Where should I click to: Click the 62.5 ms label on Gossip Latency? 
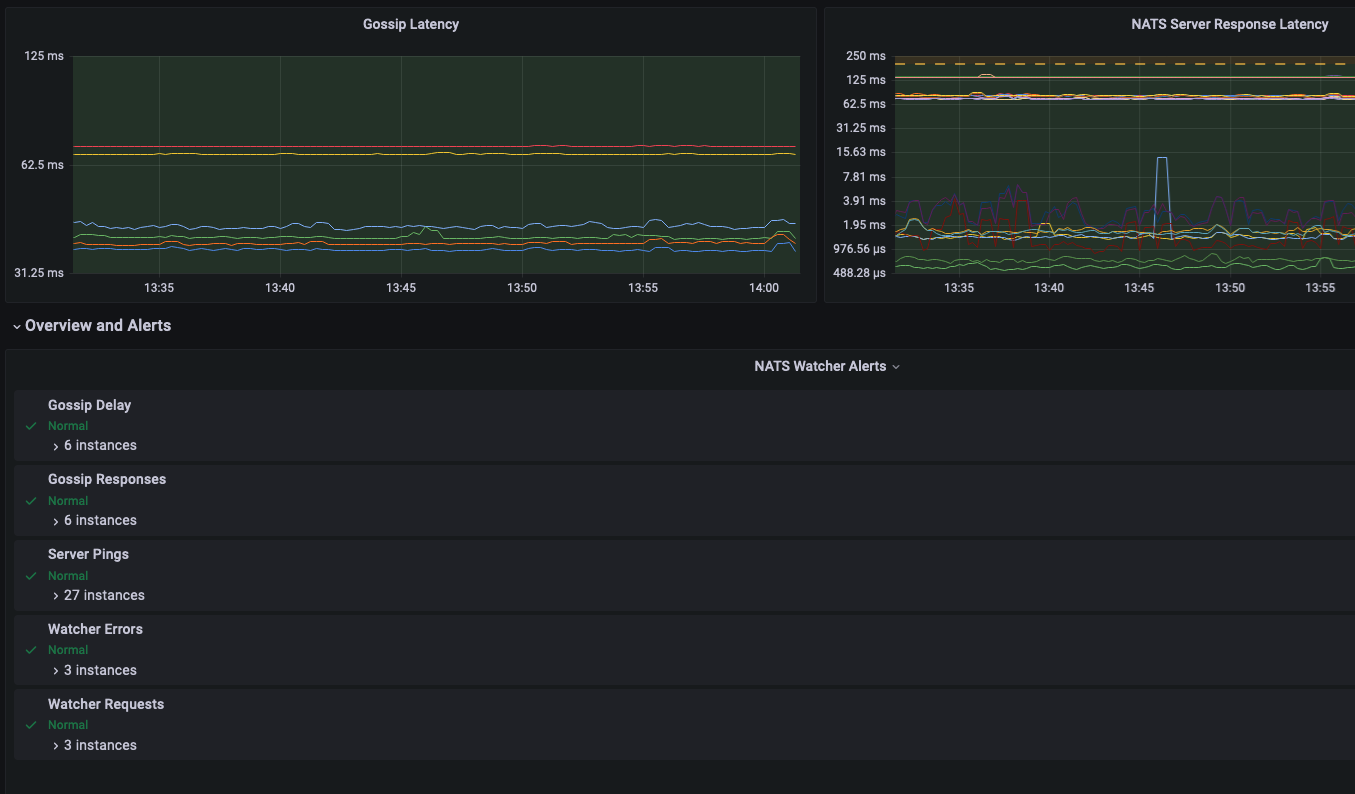coord(42,164)
